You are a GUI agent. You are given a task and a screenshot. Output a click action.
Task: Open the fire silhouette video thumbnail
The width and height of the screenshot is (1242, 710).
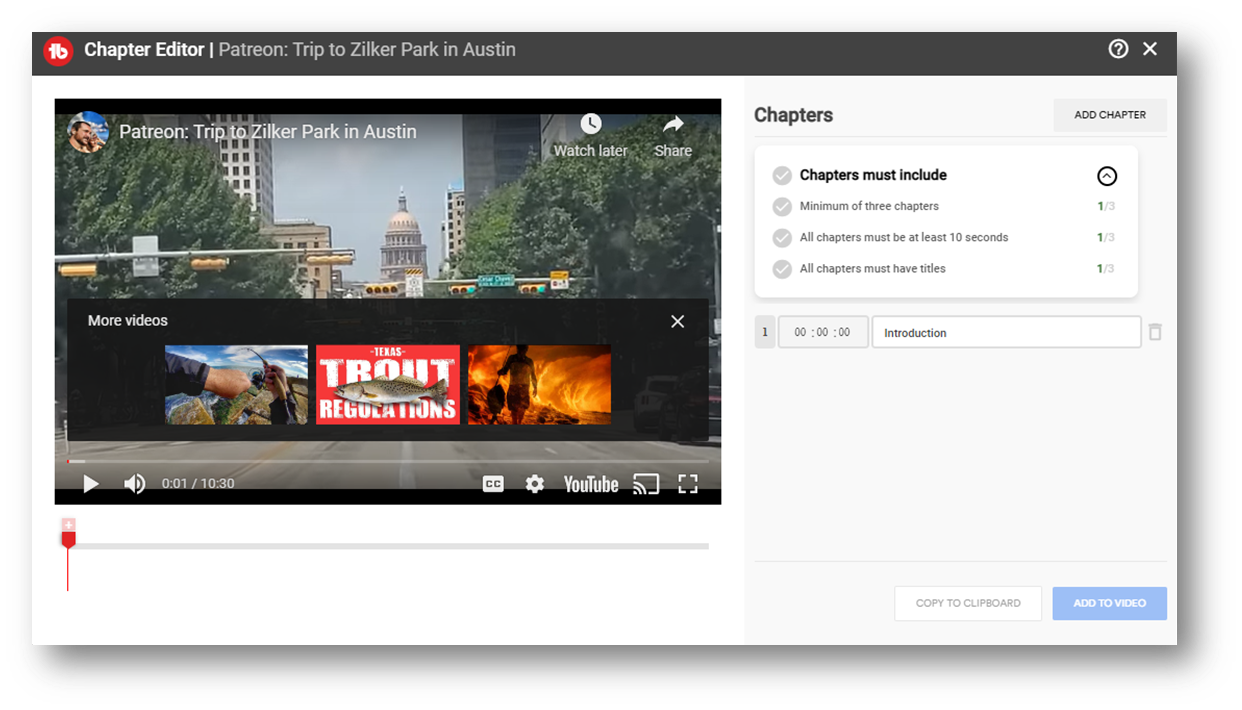click(539, 385)
